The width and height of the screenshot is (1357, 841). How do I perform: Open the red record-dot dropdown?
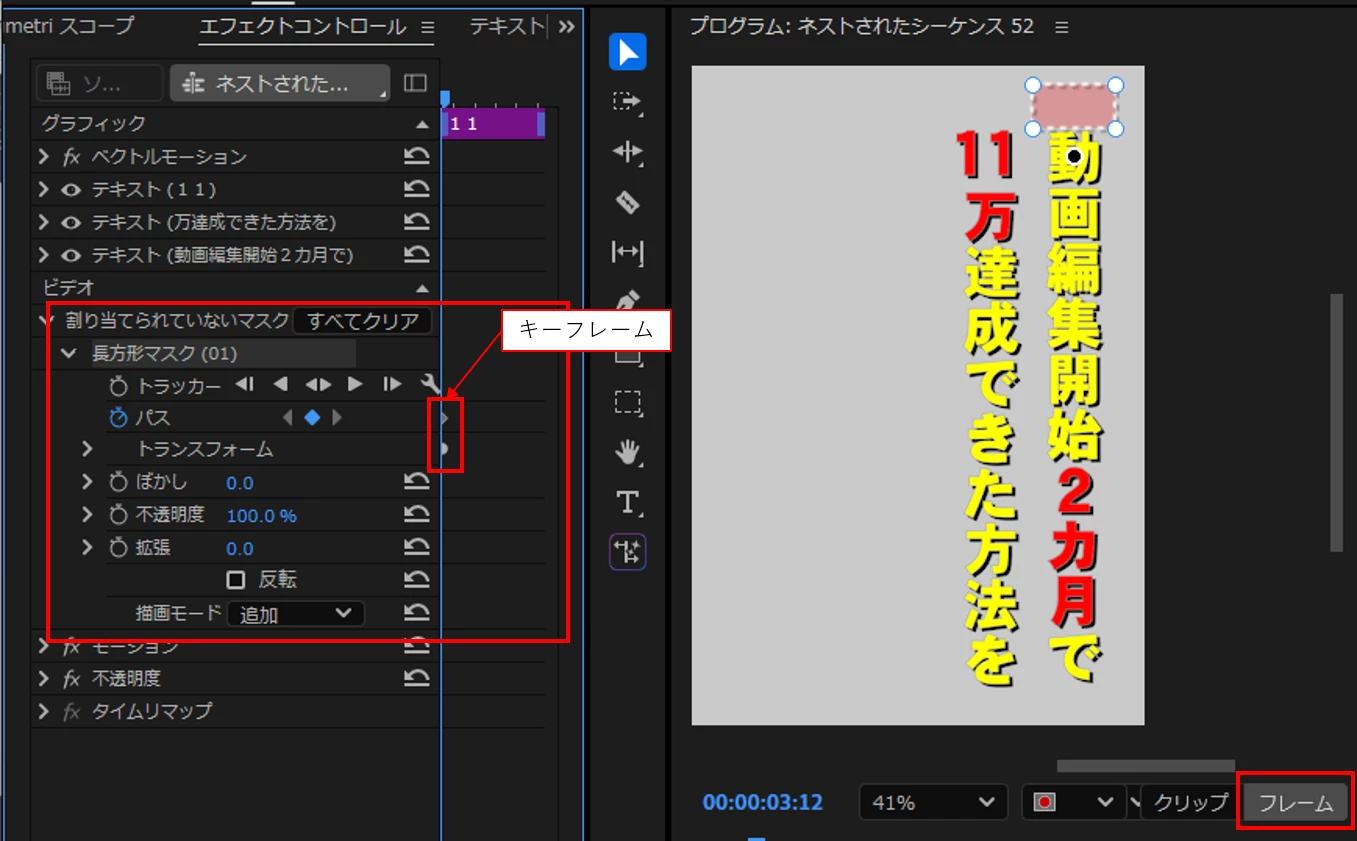coord(1073,802)
